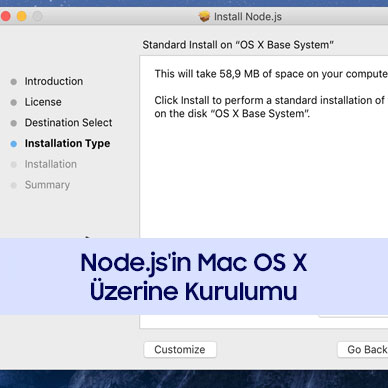Image resolution: width=388 pixels, height=388 pixels.
Task: Click the Node.js installer package icon
Action: tap(204, 16)
